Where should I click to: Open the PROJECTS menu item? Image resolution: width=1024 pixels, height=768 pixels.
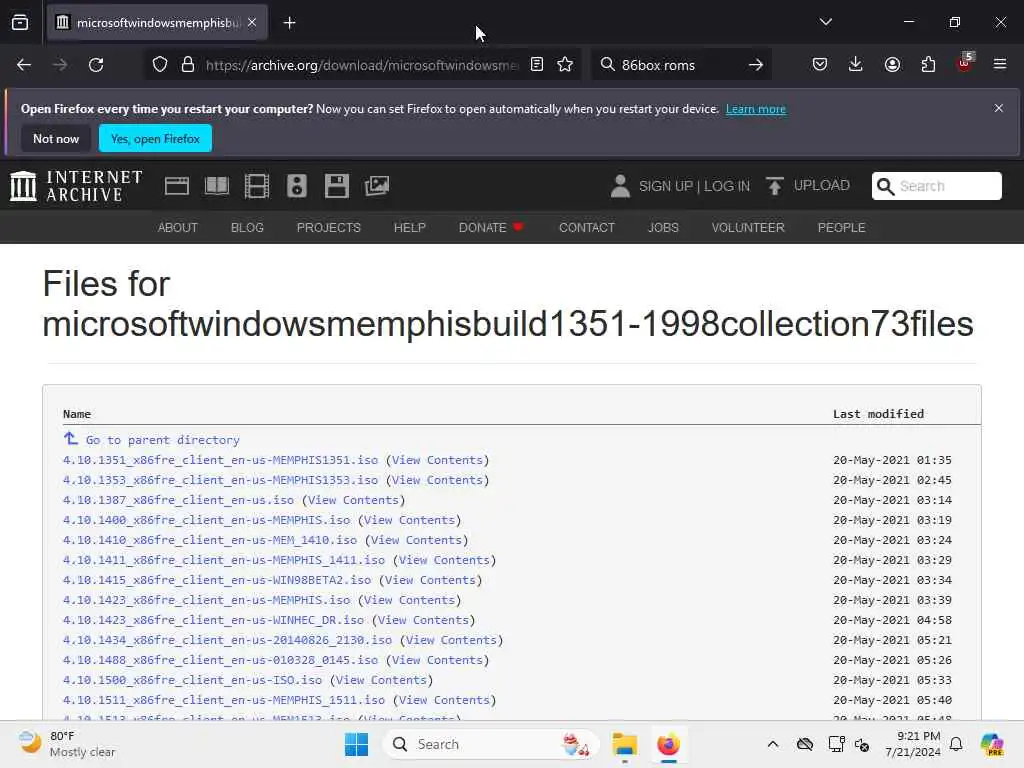pos(328,227)
